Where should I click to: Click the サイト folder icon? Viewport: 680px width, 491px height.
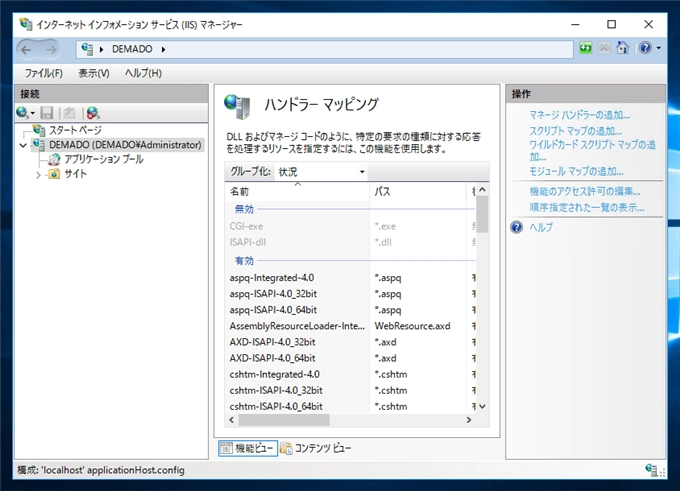click(54, 173)
